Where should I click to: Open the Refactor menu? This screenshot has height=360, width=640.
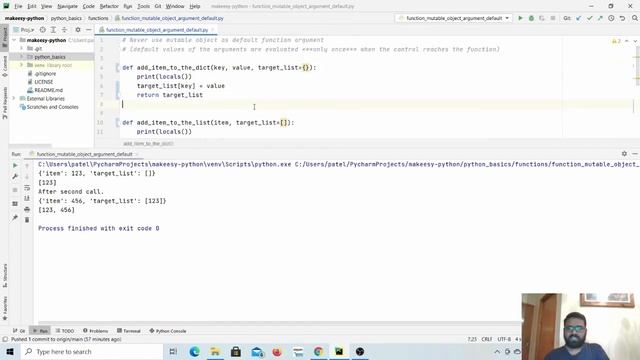click(109, 7)
